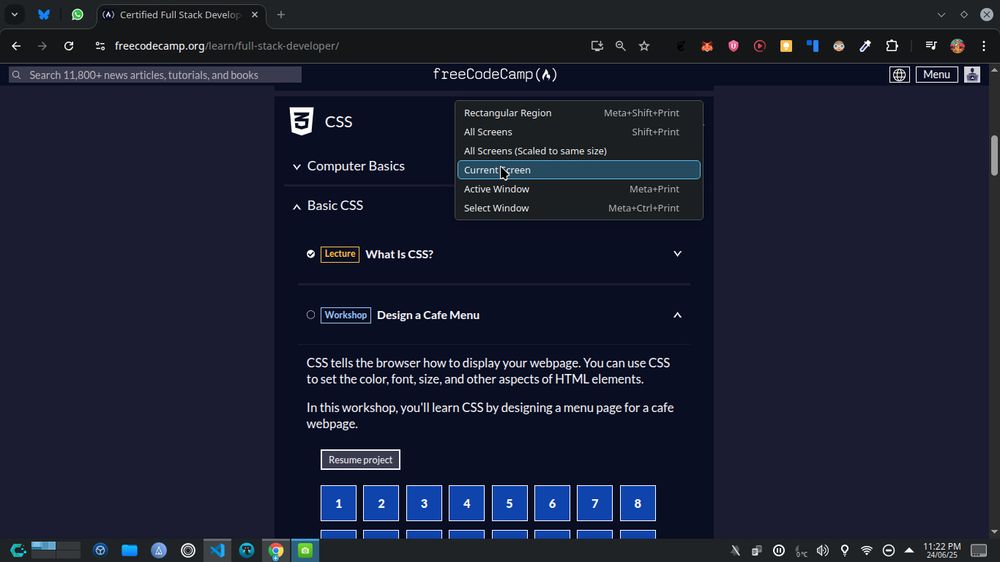Open the freeCodeCamp profile avatar
This screenshot has height=562, width=1000.
pos(972,75)
